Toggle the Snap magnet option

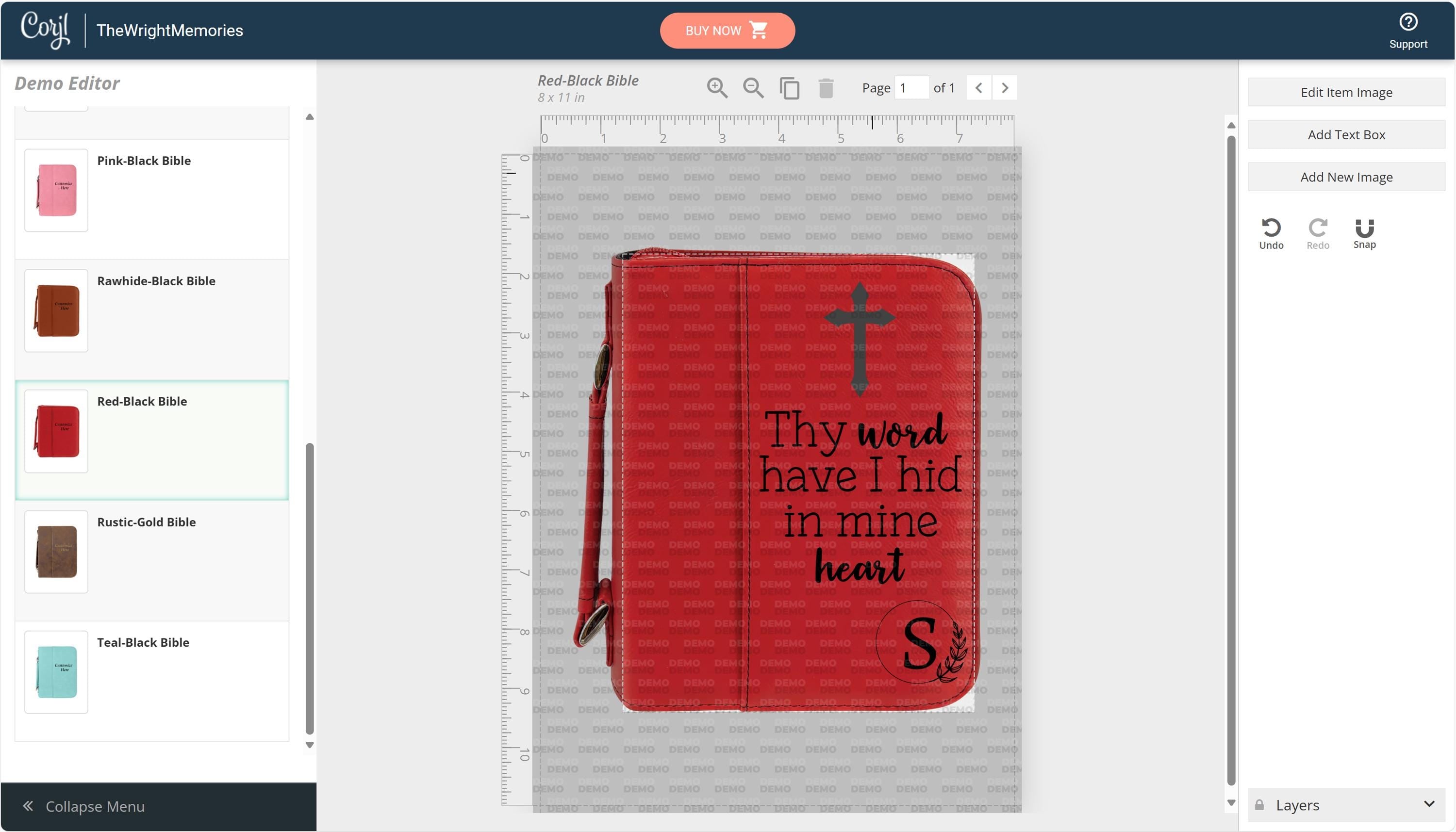point(1364,228)
